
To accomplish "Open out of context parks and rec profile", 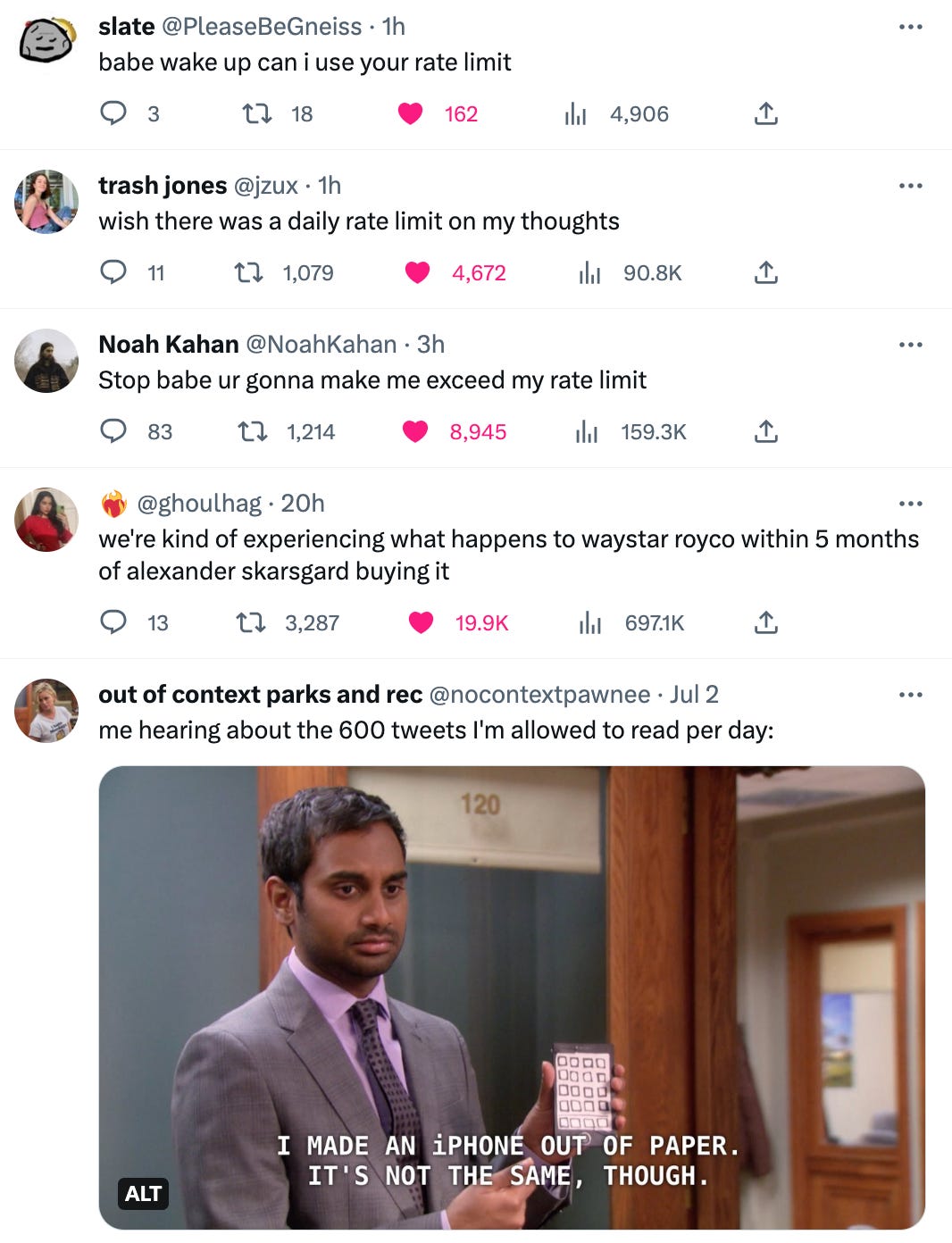I will click(260, 694).
